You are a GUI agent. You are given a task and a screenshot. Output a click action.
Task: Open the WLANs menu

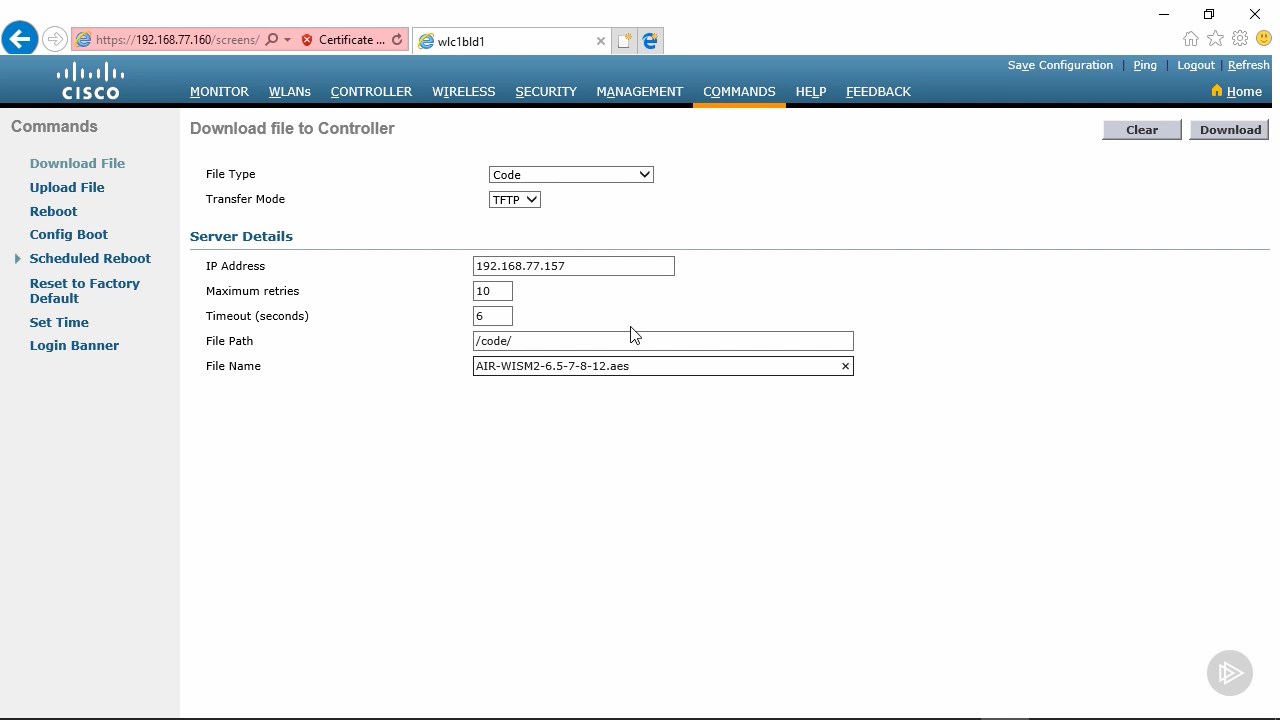coord(290,91)
